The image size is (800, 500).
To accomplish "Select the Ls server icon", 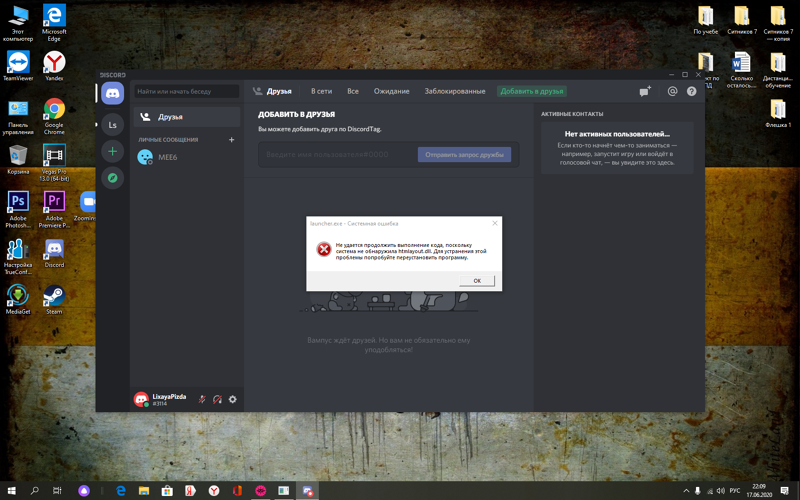I will point(112,125).
